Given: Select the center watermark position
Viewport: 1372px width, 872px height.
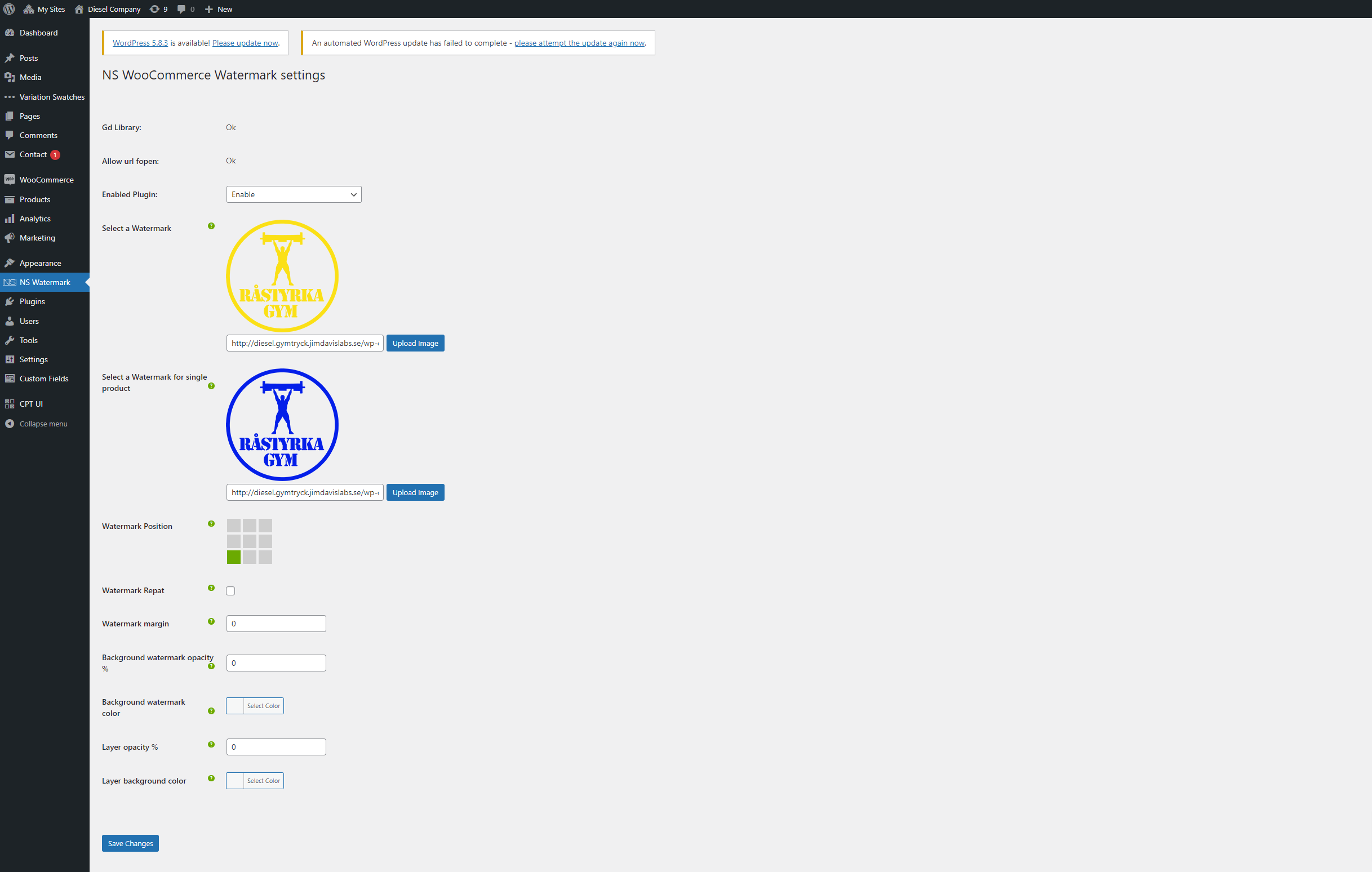Looking at the screenshot, I should click(250, 541).
